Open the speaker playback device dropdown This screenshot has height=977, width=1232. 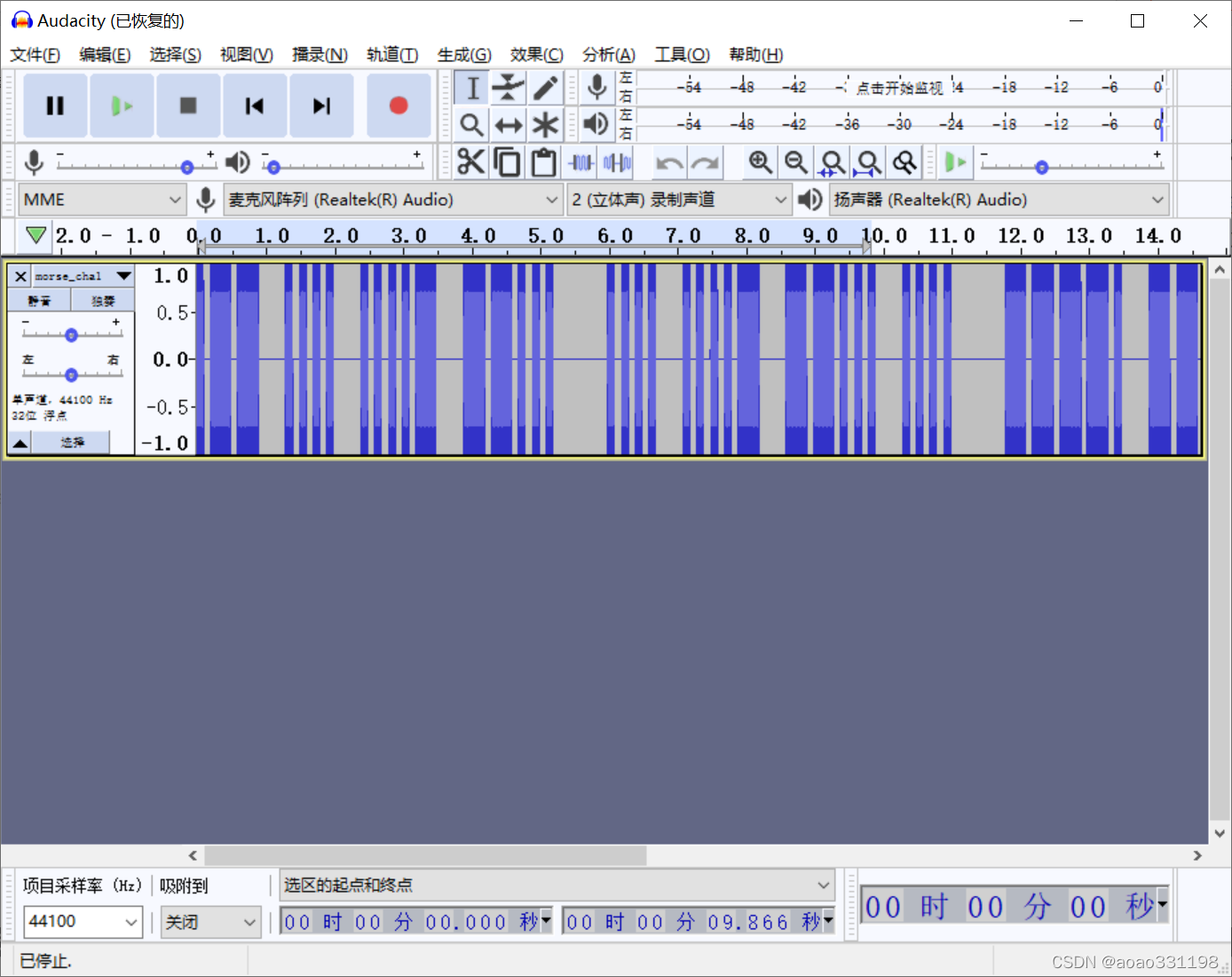pyautogui.click(x=999, y=200)
